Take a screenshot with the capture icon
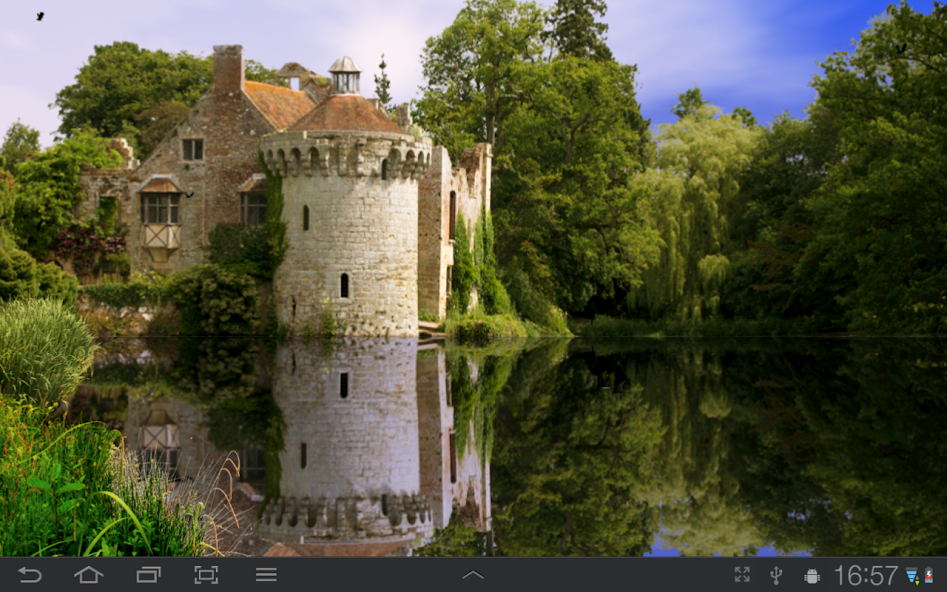The height and width of the screenshot is (592, 947). pos(206,574)
